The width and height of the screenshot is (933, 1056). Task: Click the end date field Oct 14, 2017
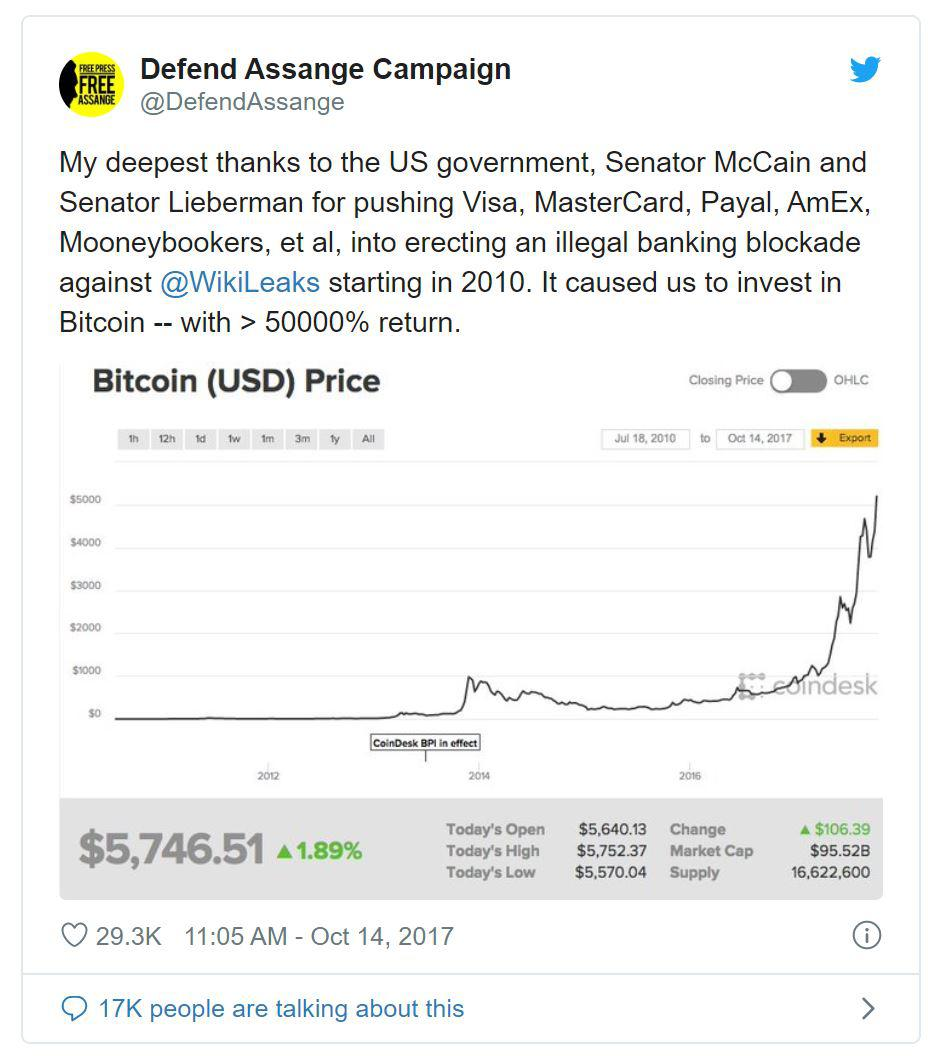pyautogui.click(x=760, y=438)
